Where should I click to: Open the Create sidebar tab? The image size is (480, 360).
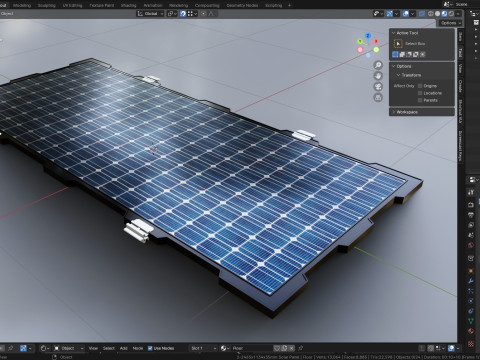tap(460, 86)
